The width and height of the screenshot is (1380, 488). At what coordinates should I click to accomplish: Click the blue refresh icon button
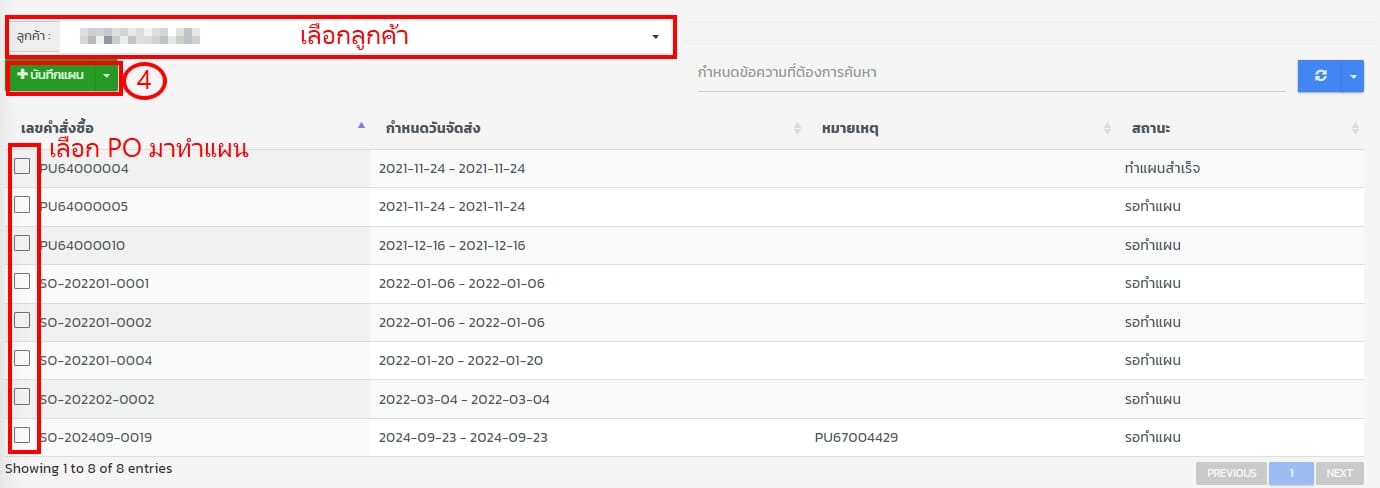[1320, 76]
